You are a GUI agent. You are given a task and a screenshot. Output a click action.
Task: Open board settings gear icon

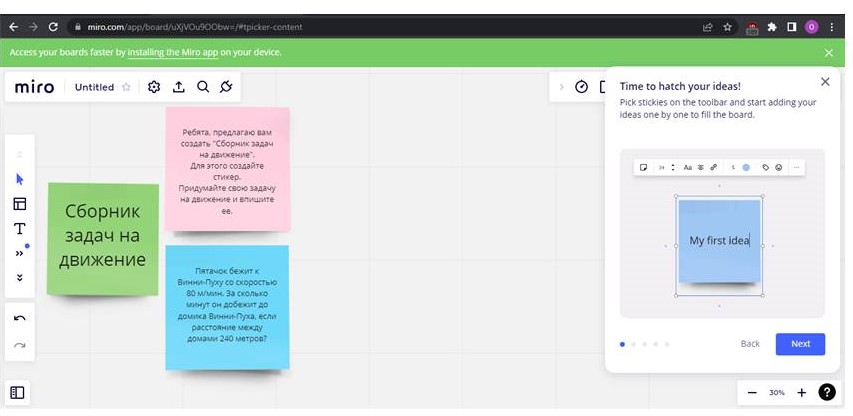coord(154,87)
